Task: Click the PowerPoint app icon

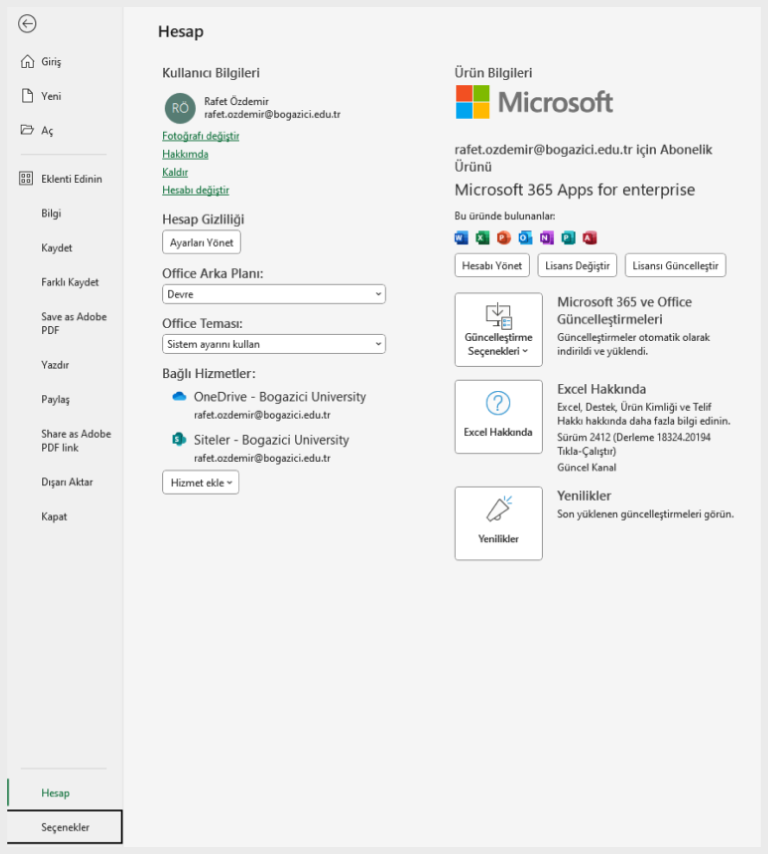Action: (504, 237)
